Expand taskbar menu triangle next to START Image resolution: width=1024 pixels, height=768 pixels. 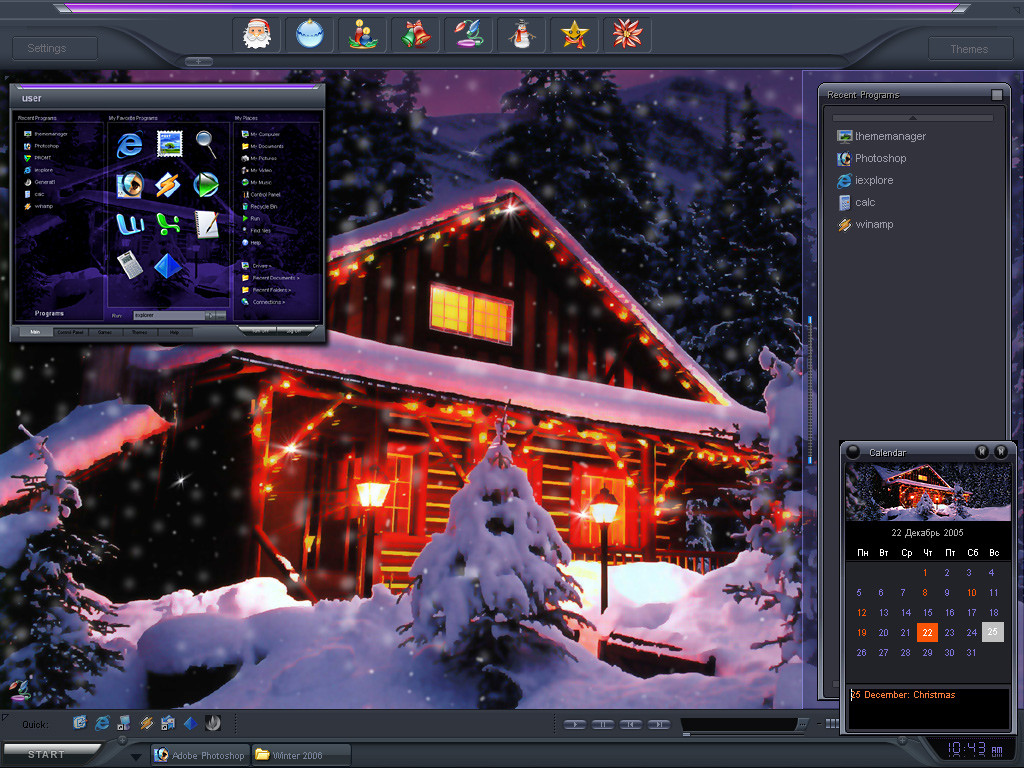tap(135, 757)
